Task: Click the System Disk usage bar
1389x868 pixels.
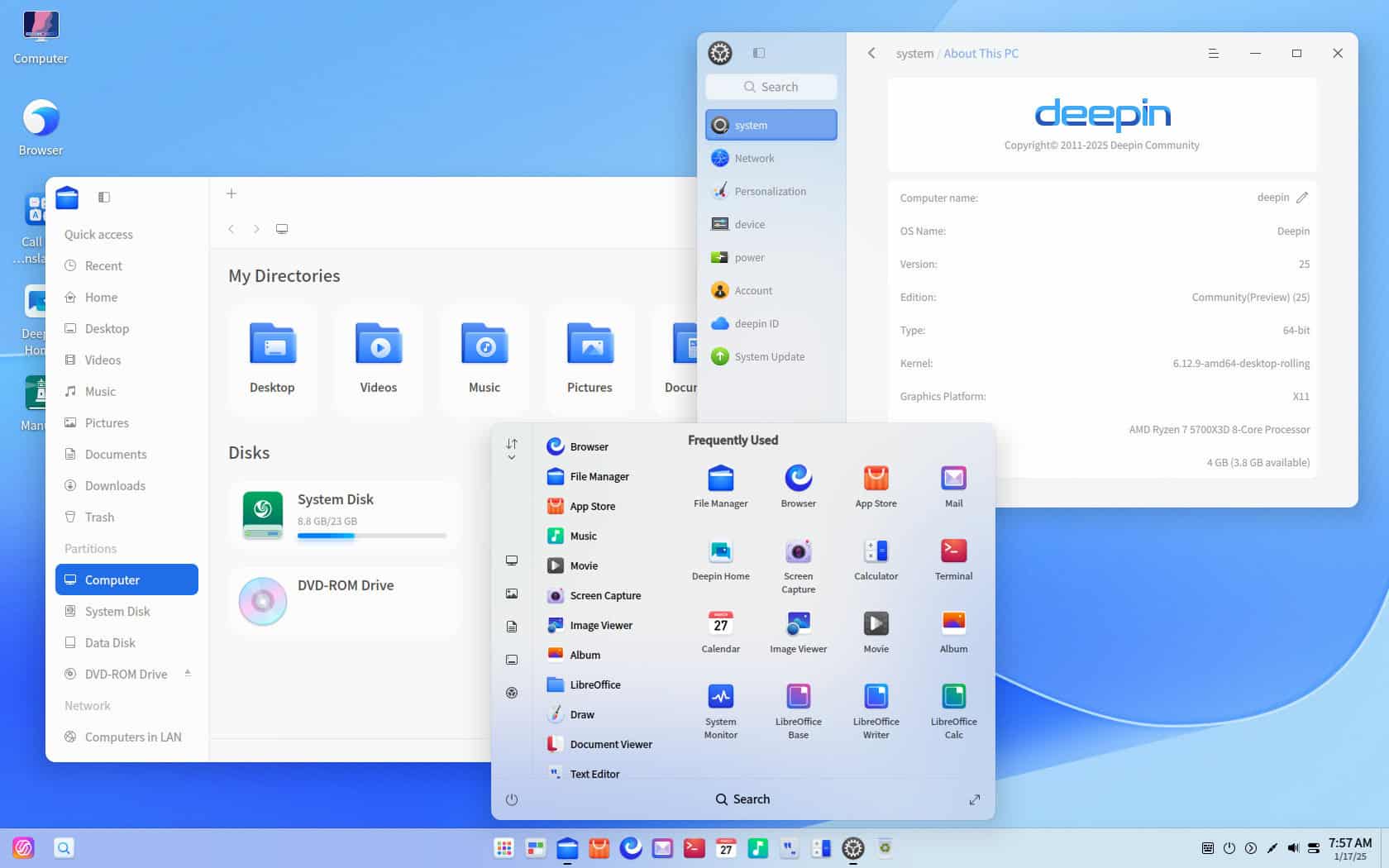Action: tap(372, 536)
